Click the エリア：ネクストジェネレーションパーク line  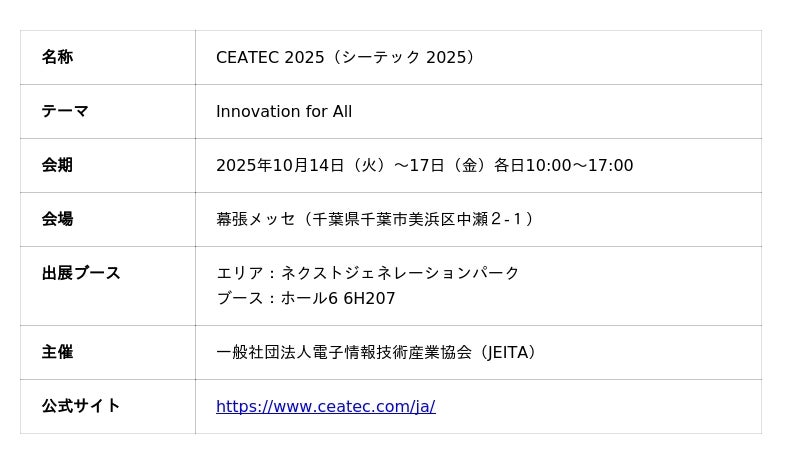coord(368,273)
